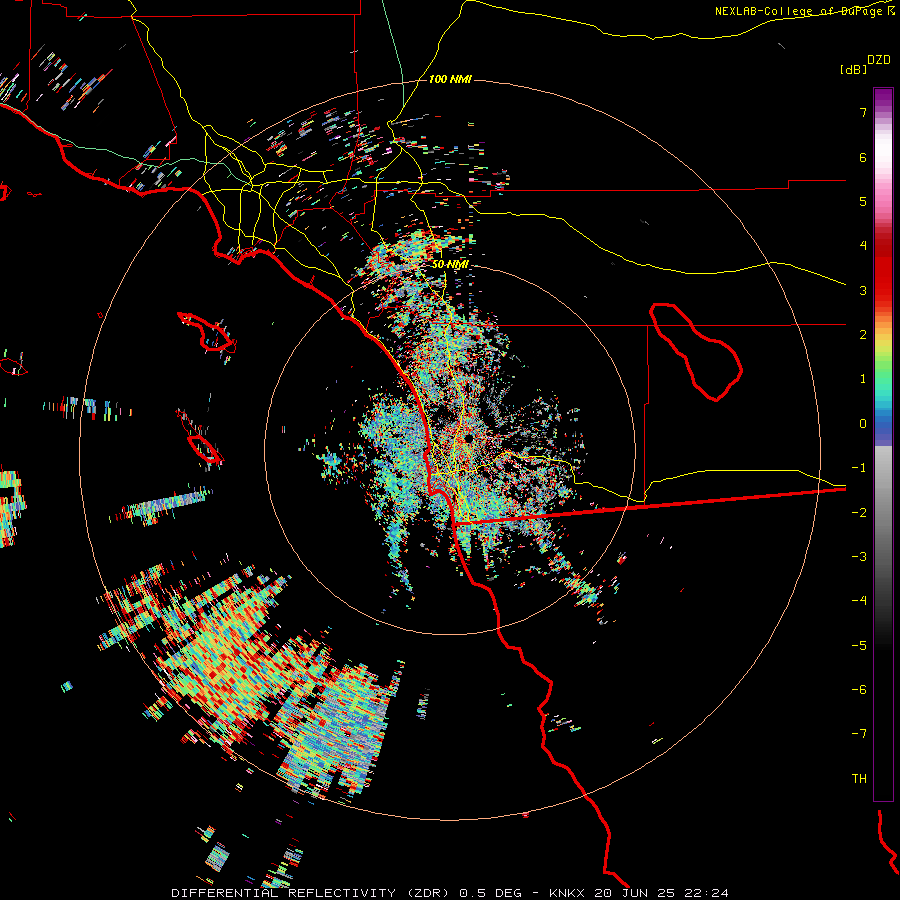
Task: Click the "DZD" legend label
Action: point(879,60)
